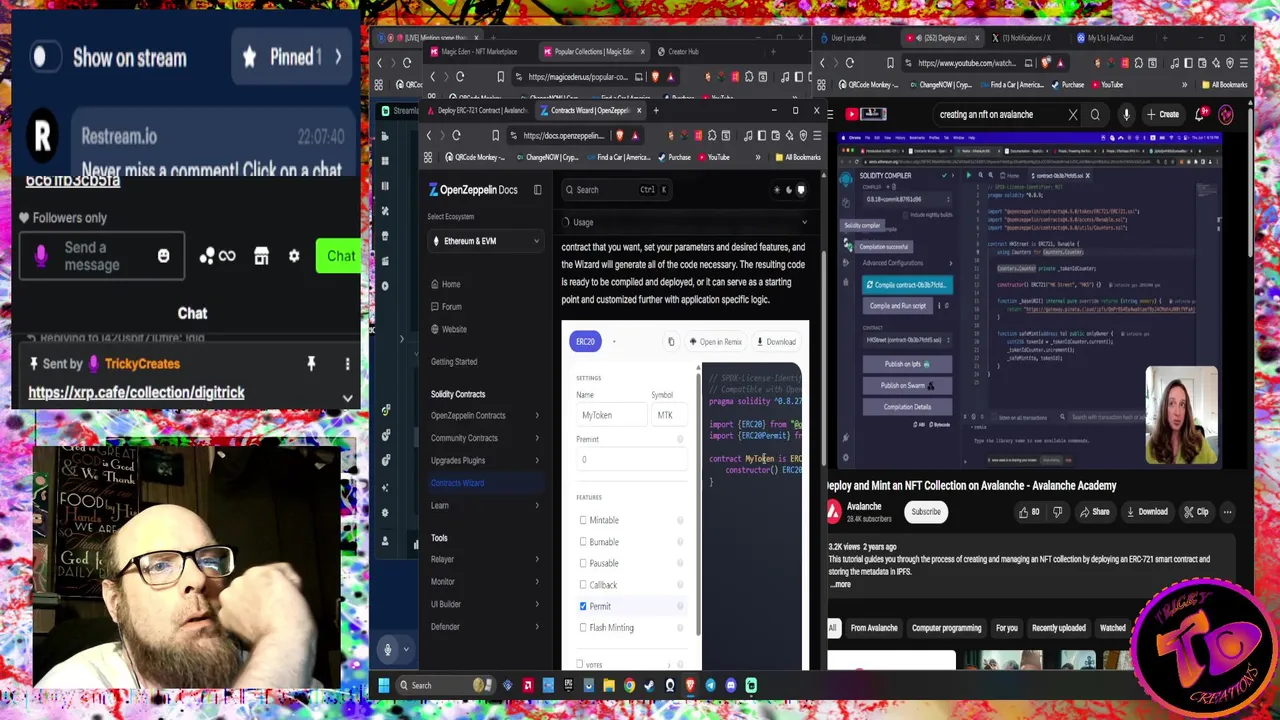
Task: Expand the Monitor tools section
Action: tap(536, 582)
